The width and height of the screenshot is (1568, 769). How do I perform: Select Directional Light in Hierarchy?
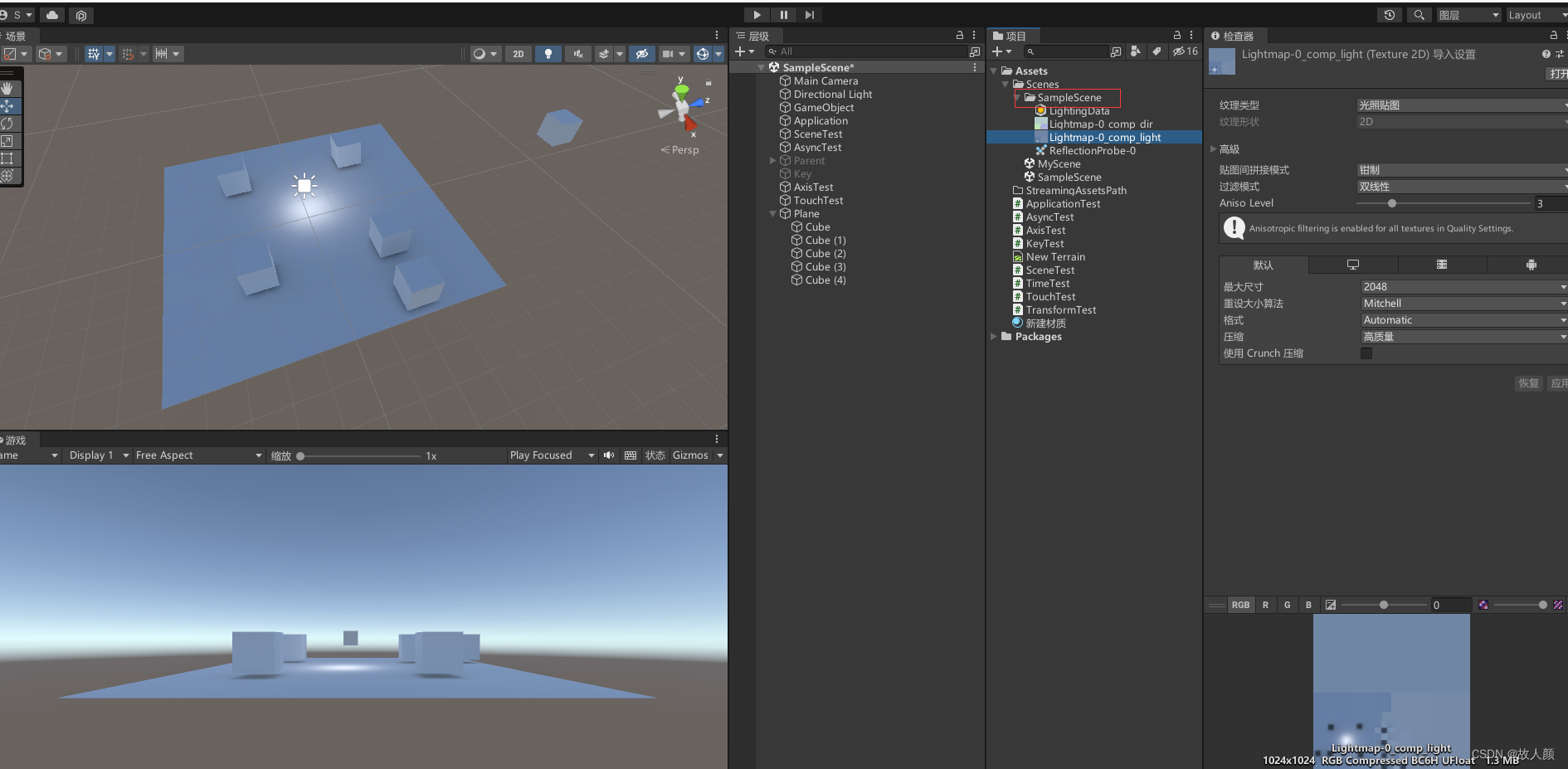pos(833,95)
